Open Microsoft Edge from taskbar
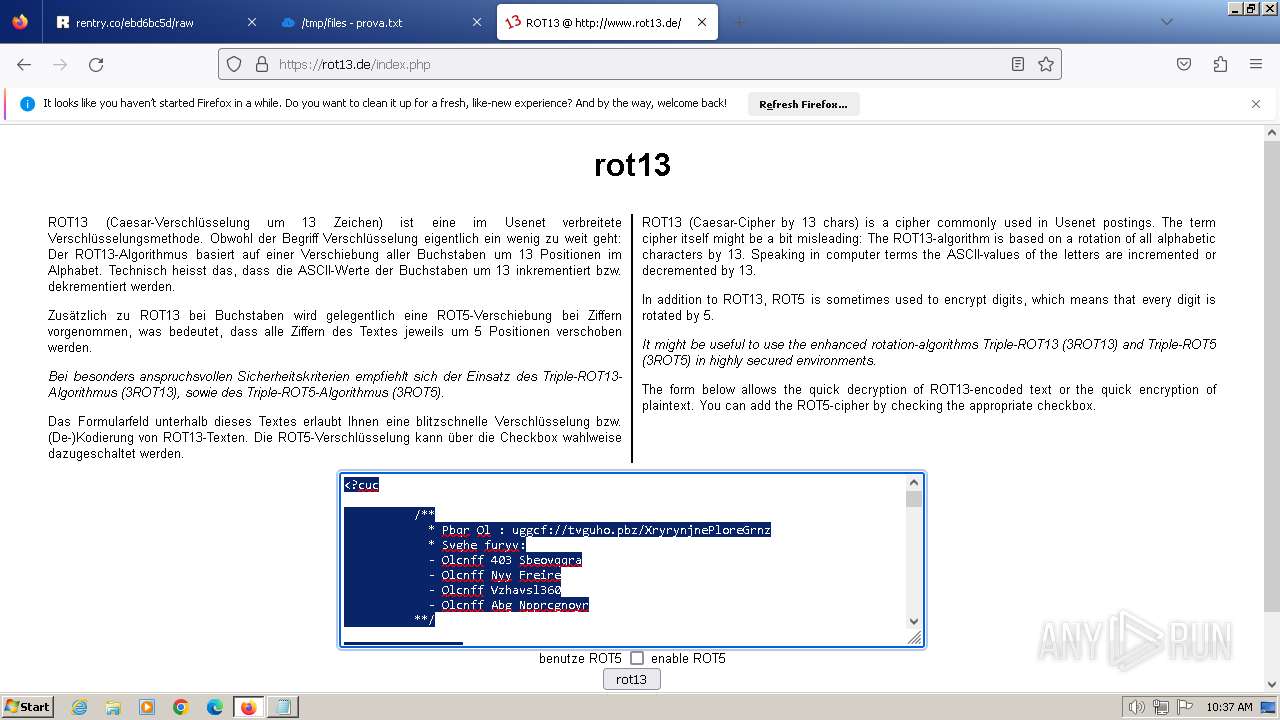The width and height of the screenshot is (1280, 720). pos(215,707)
